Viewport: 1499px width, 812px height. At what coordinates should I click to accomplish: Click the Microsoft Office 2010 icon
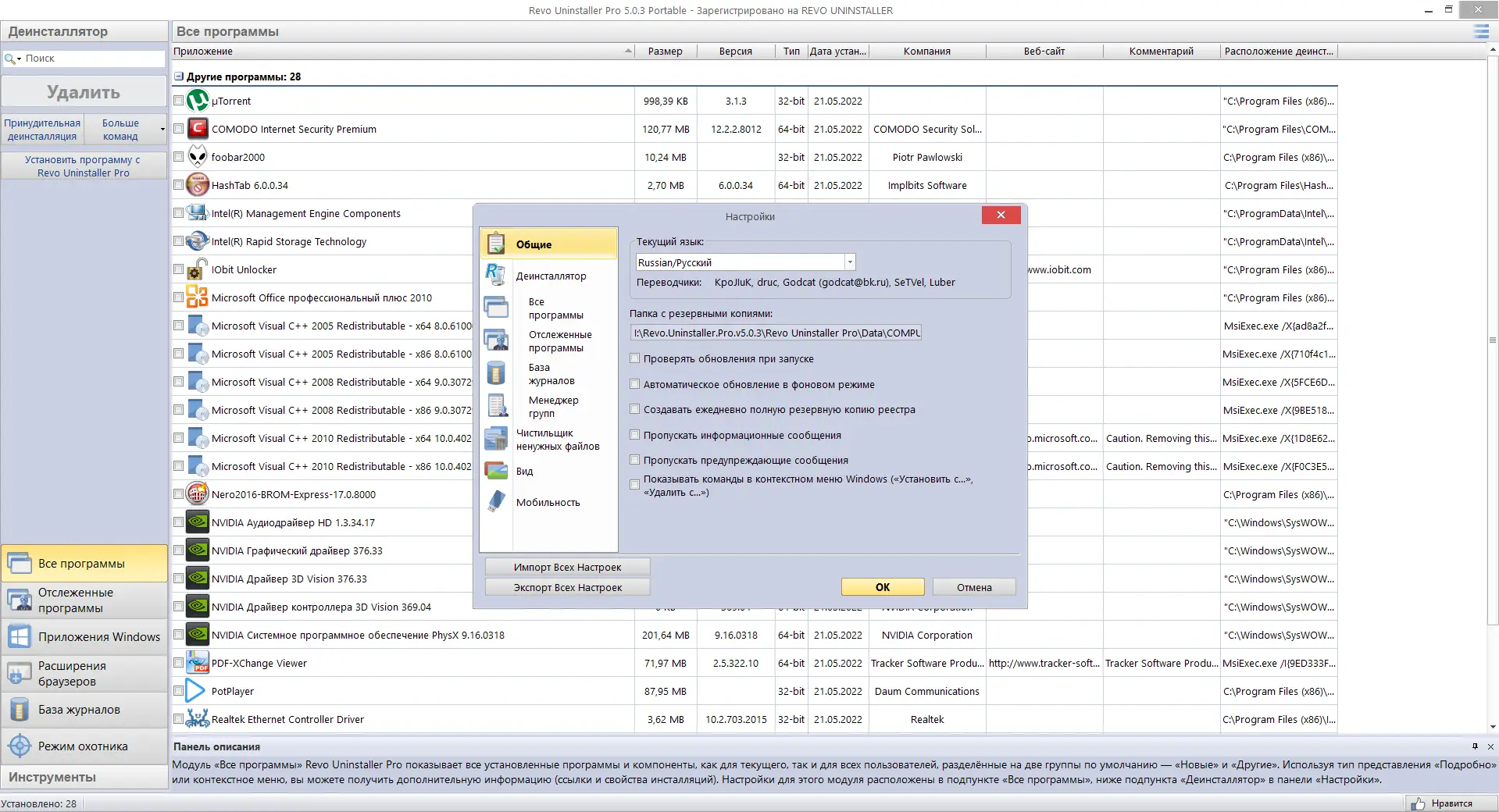[198, 297]
